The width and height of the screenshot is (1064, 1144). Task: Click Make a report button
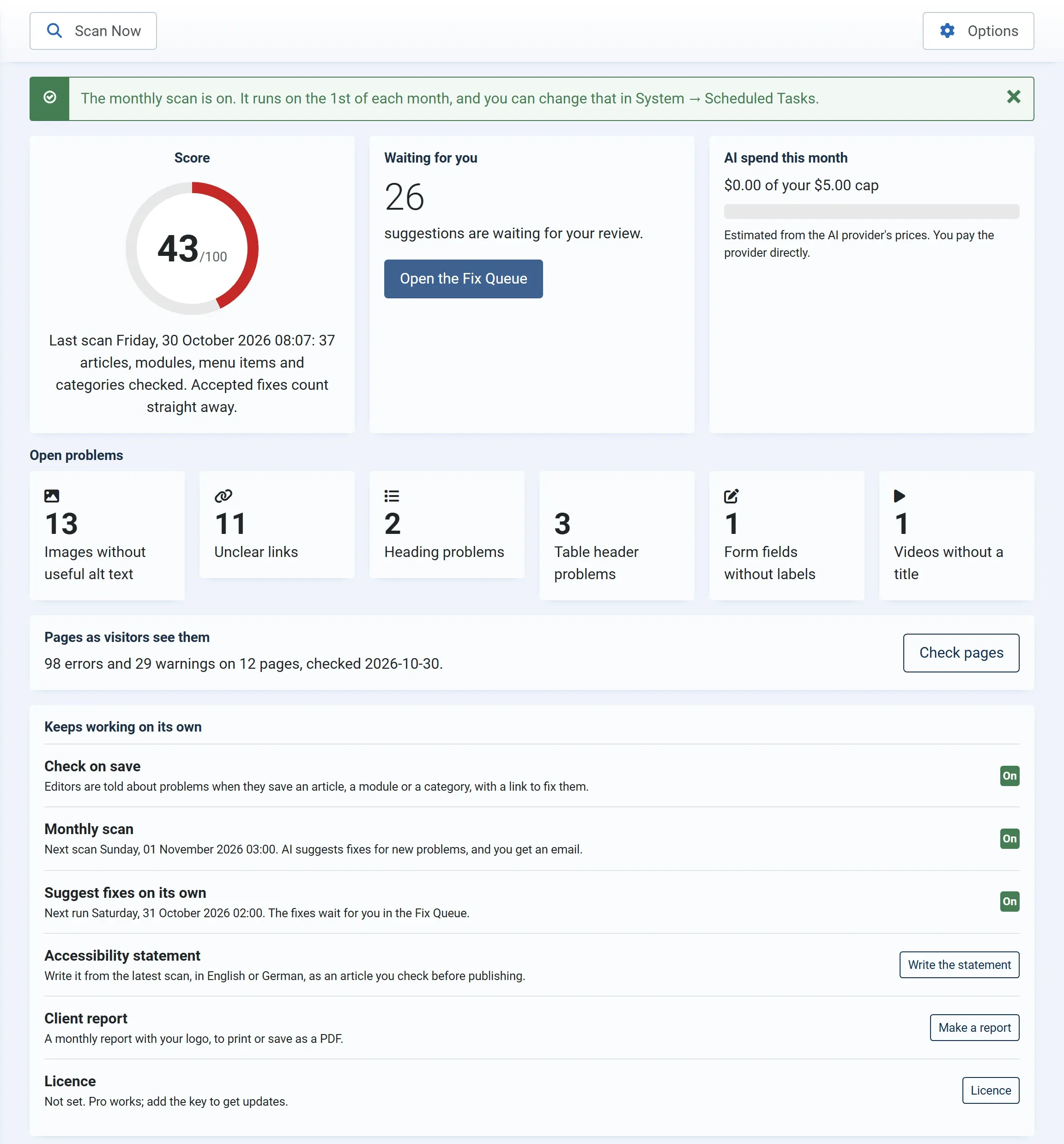tap(974, 1027)
